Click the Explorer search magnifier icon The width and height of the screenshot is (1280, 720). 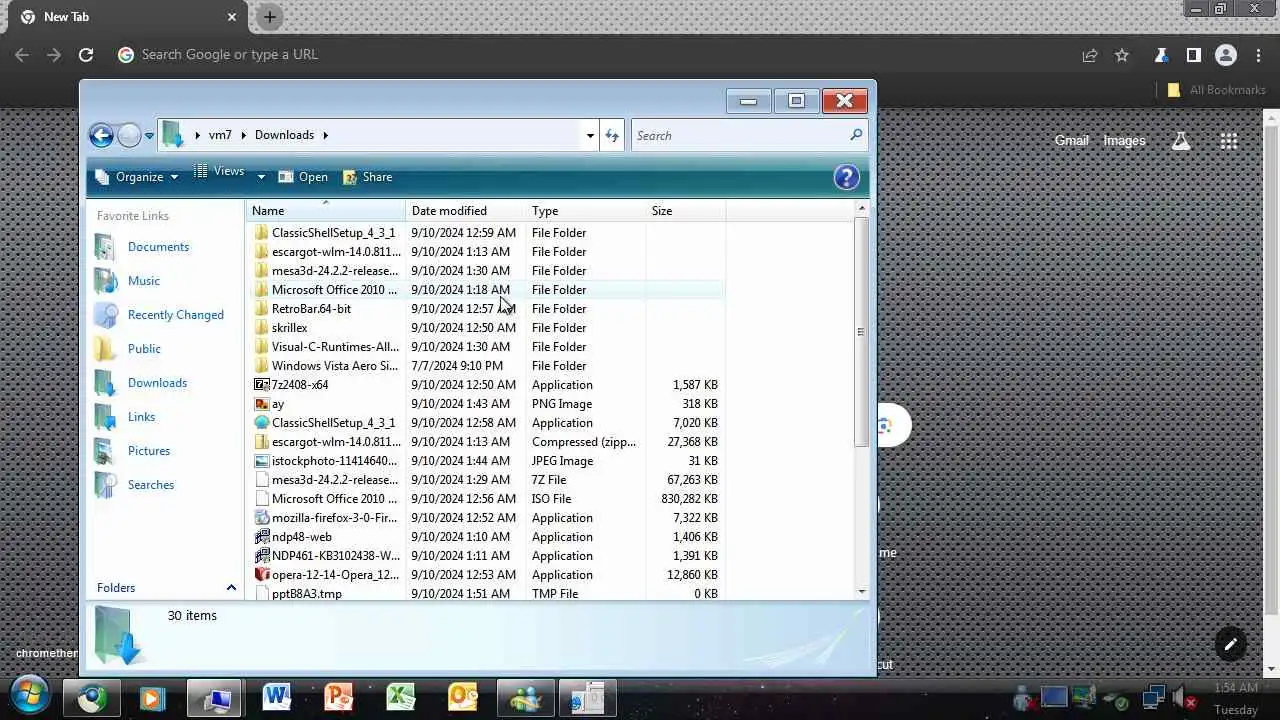click(x=856, y=135)
